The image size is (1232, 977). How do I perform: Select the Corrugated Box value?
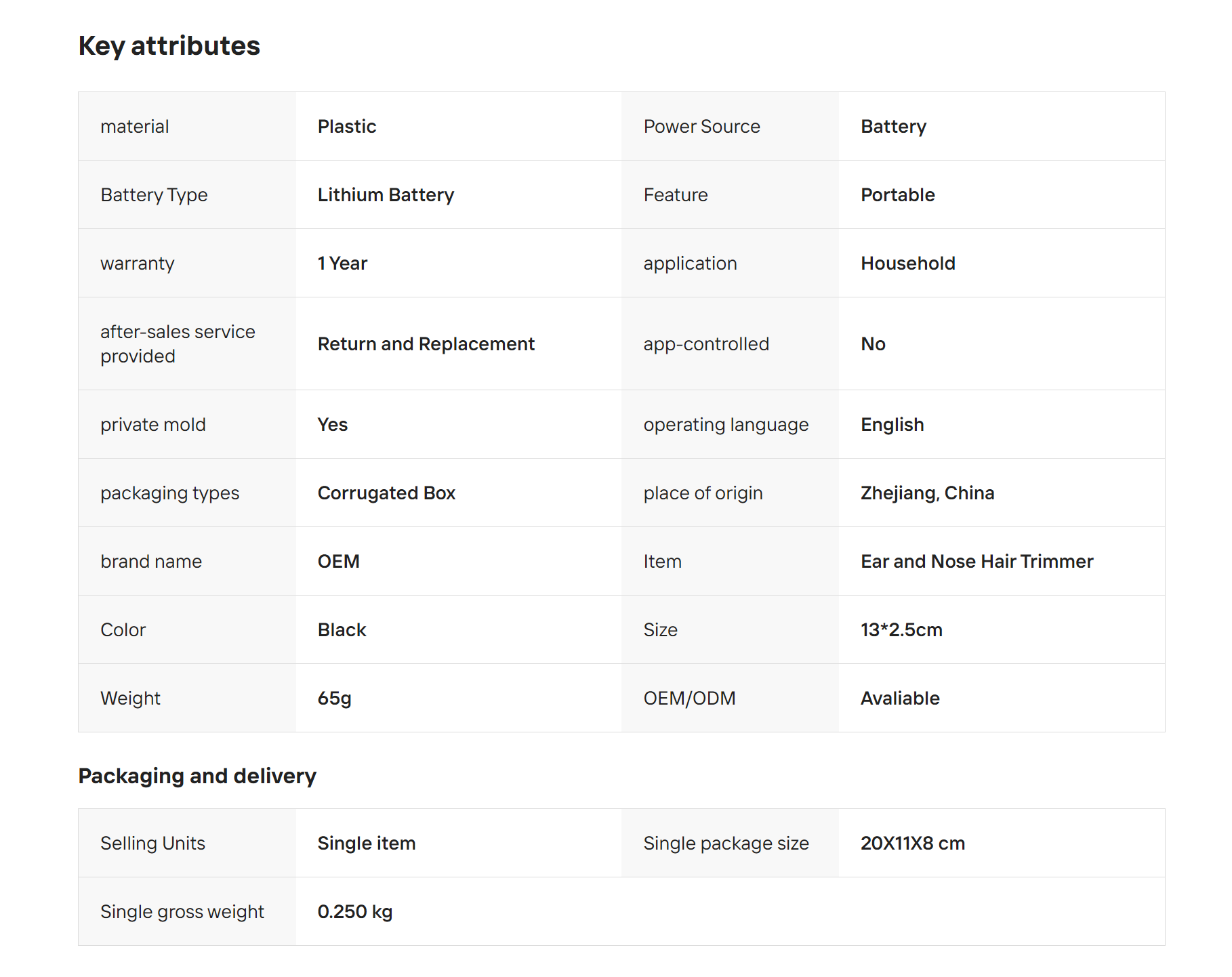386,493
